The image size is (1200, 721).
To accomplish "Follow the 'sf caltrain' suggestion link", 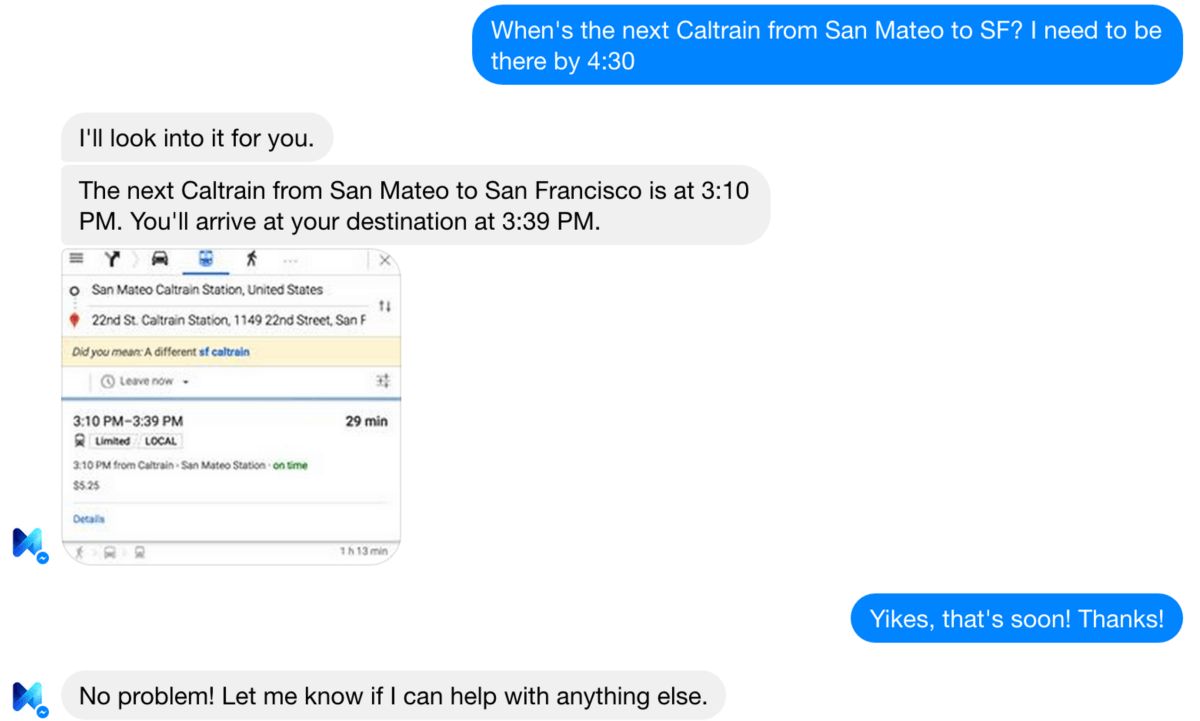I will [x=224, y=352].
